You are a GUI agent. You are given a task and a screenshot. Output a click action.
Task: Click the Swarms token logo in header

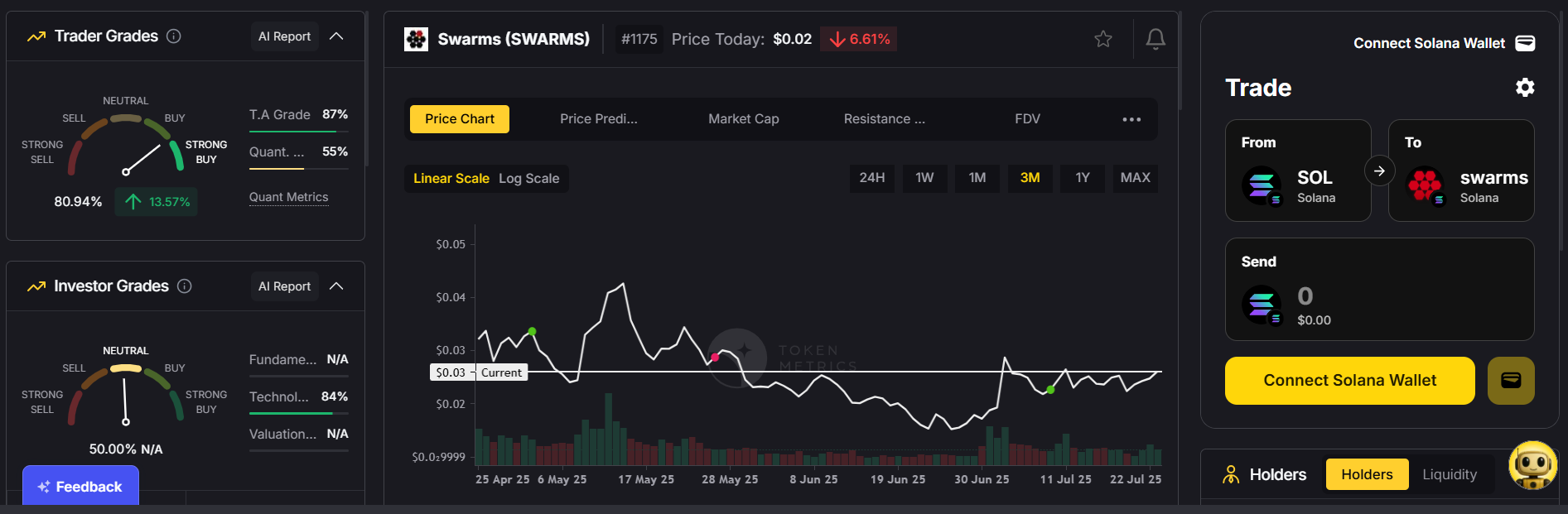click(x=416, y=39)
